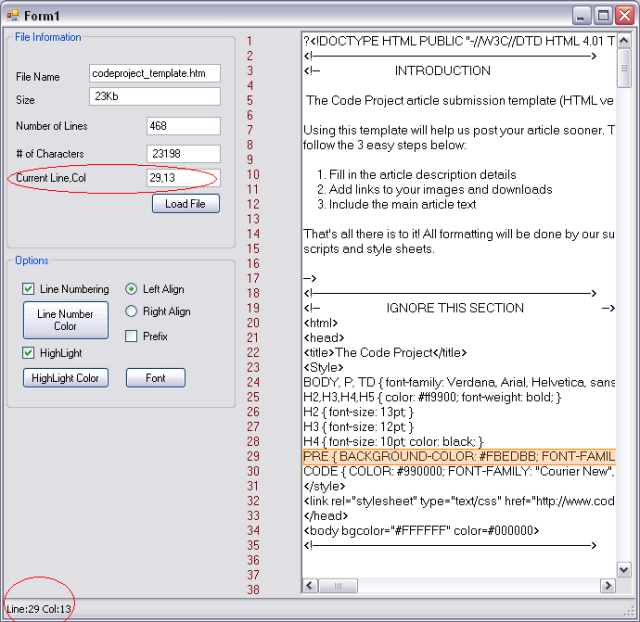Click the BODY, P, TD font-family line

click(459, 382)
